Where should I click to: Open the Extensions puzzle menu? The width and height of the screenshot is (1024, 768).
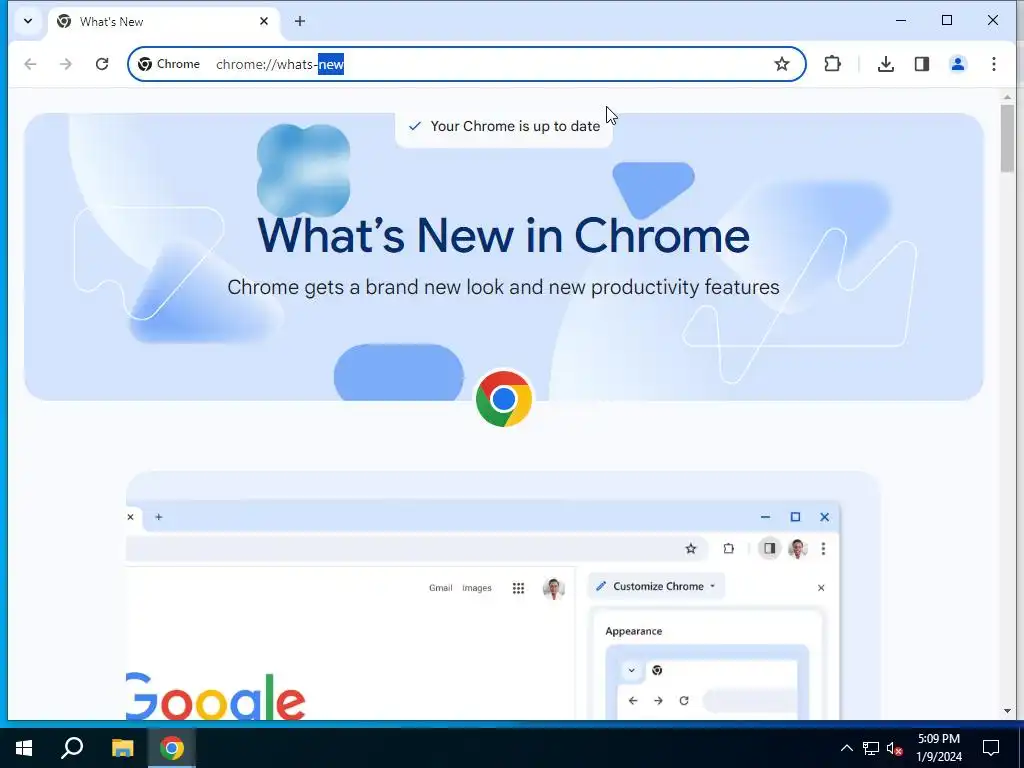click(833, 64)
